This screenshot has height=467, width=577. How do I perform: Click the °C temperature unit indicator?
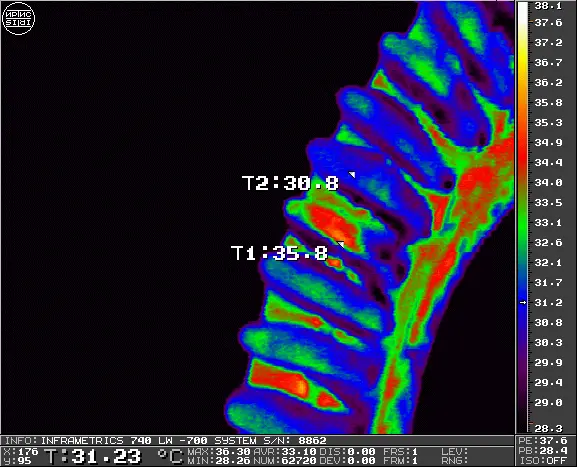[170, 456]
